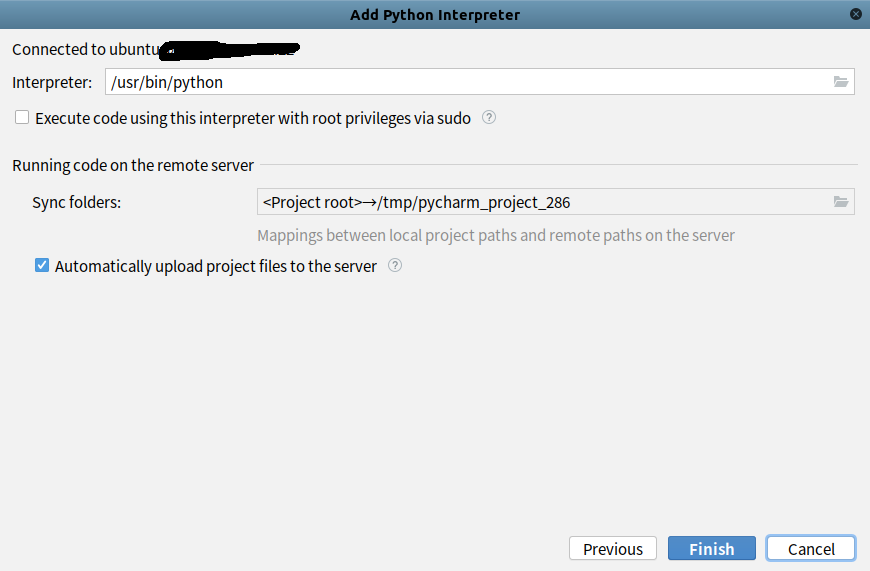Cancel the interpreter setup

click(x=811, y=549)
